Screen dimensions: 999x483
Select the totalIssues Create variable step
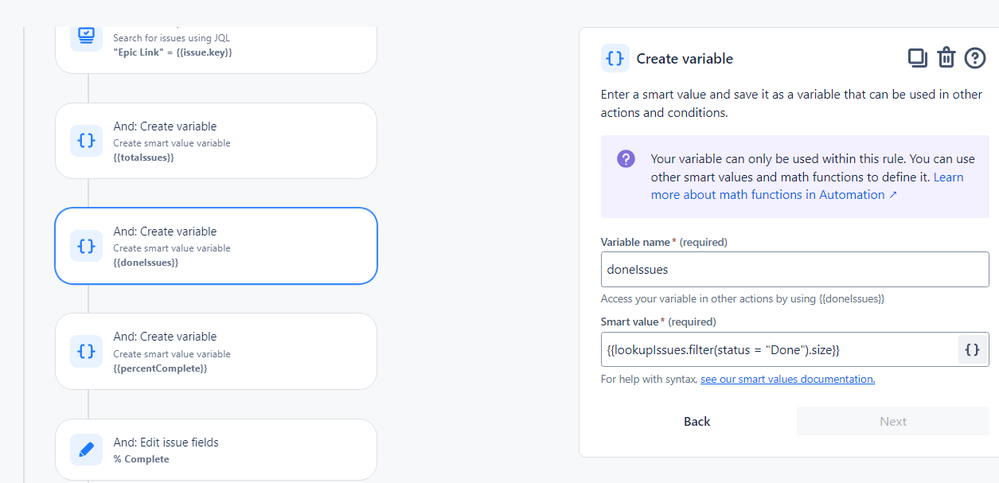click(x=216, y=141)
